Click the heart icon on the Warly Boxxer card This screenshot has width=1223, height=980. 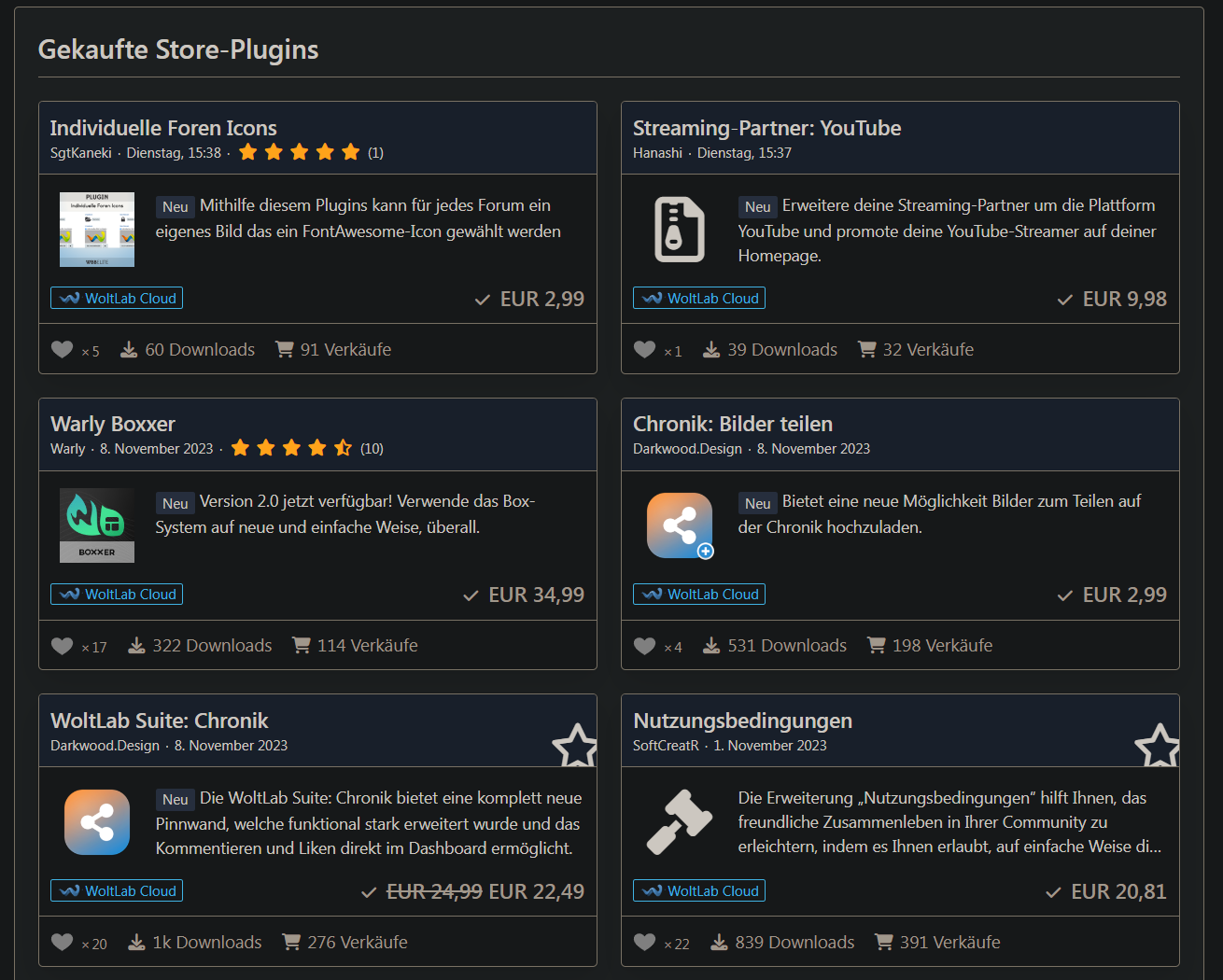(62, 646)
